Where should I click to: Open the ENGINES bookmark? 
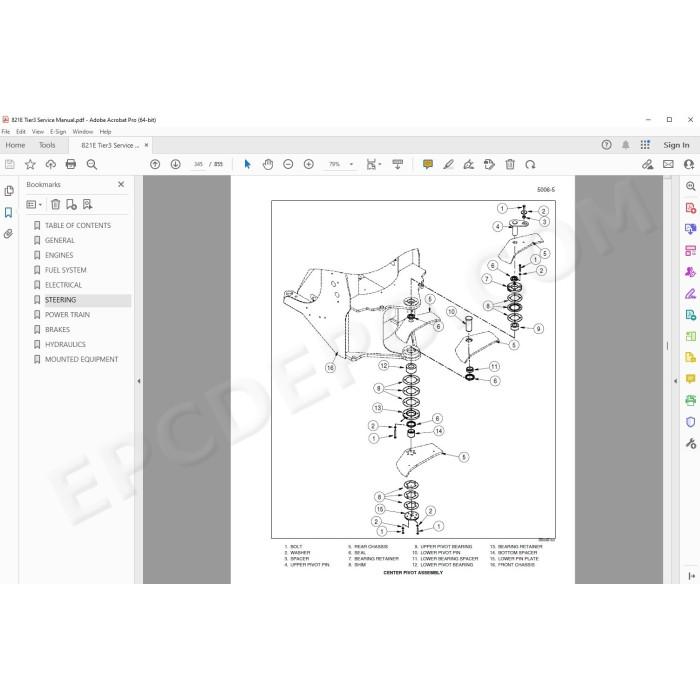[59, 255]
